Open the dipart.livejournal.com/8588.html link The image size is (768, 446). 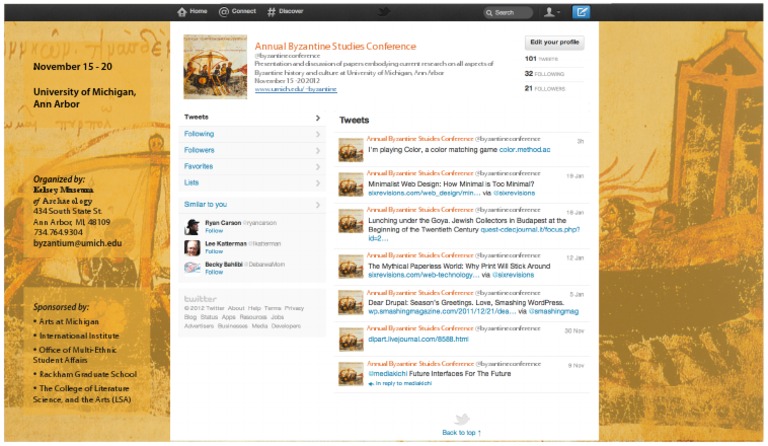(x=418, y=339)
